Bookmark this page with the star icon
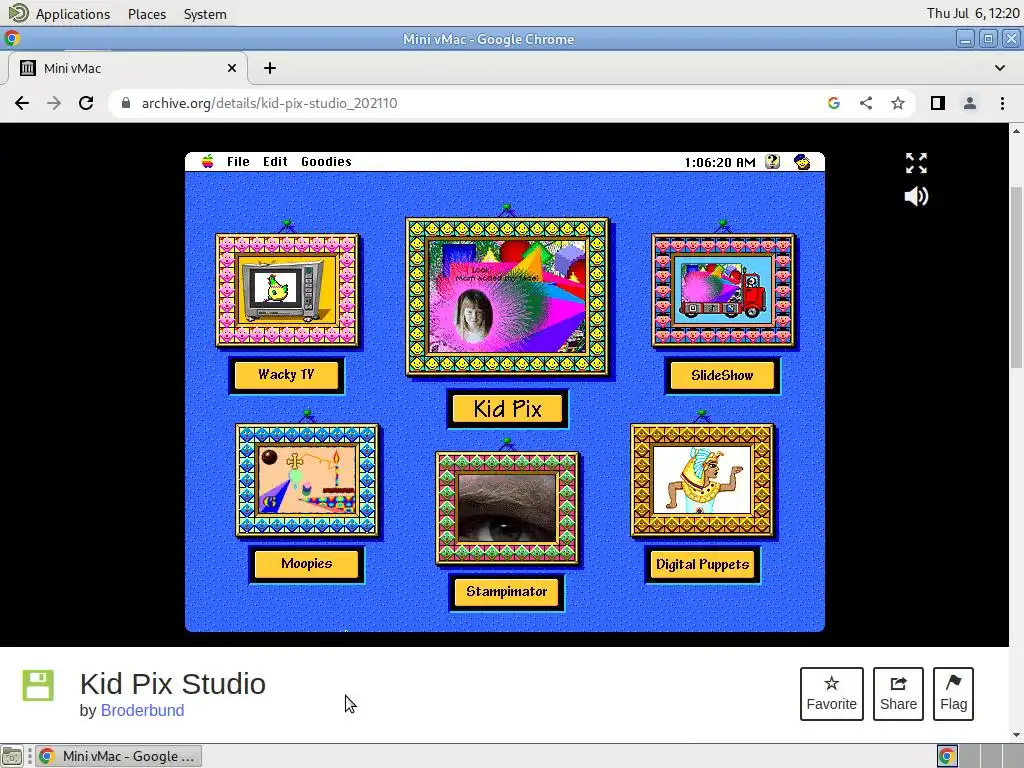The image size is (1024, 768). [x=898, y=103]
